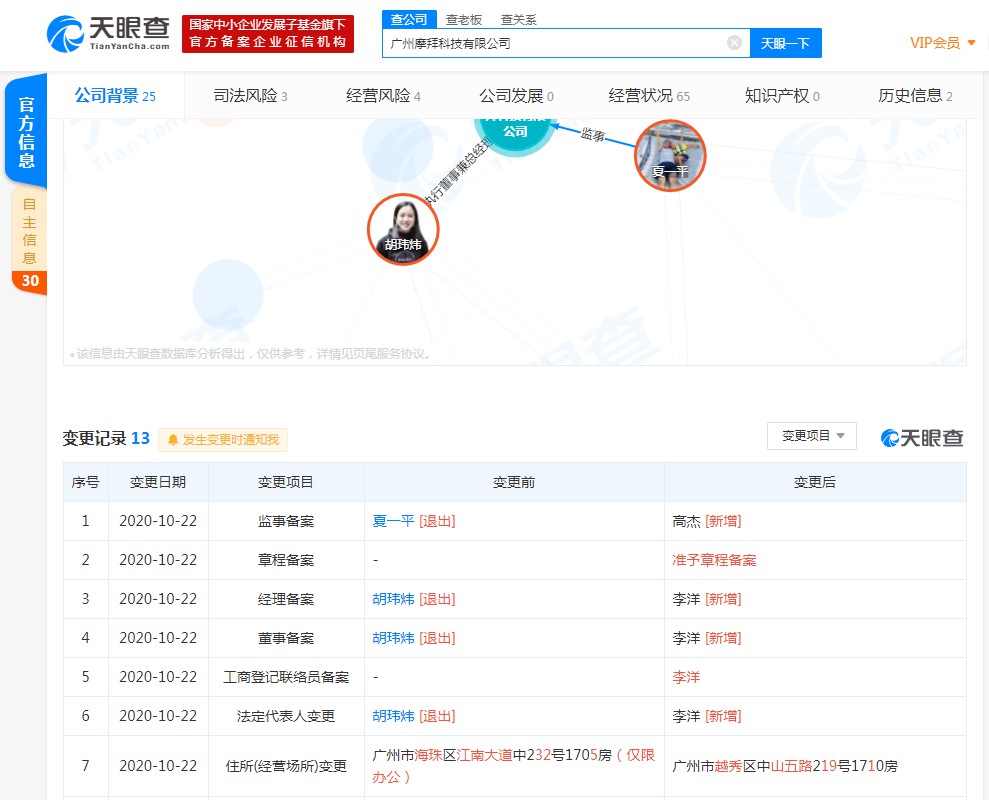989x800 pixels.
Task: Click 李洋 [新增] in the 董事备案 row
Action: (x=706, y=638)
